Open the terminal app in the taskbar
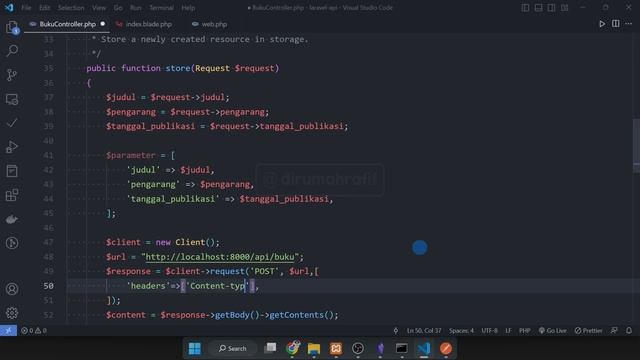Screen dimensions: 640x360 [402, 348]
